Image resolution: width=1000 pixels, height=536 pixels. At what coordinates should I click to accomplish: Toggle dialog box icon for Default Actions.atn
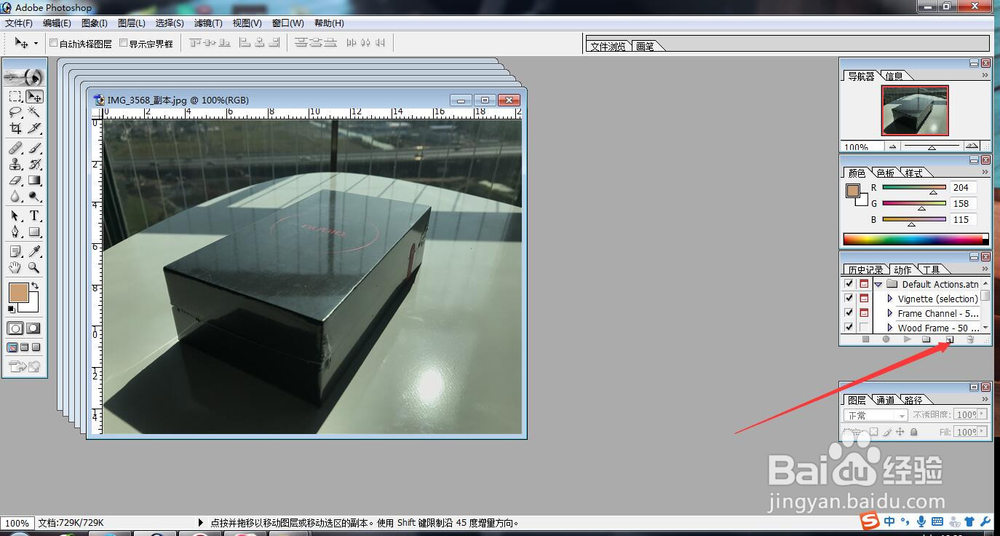864,284
